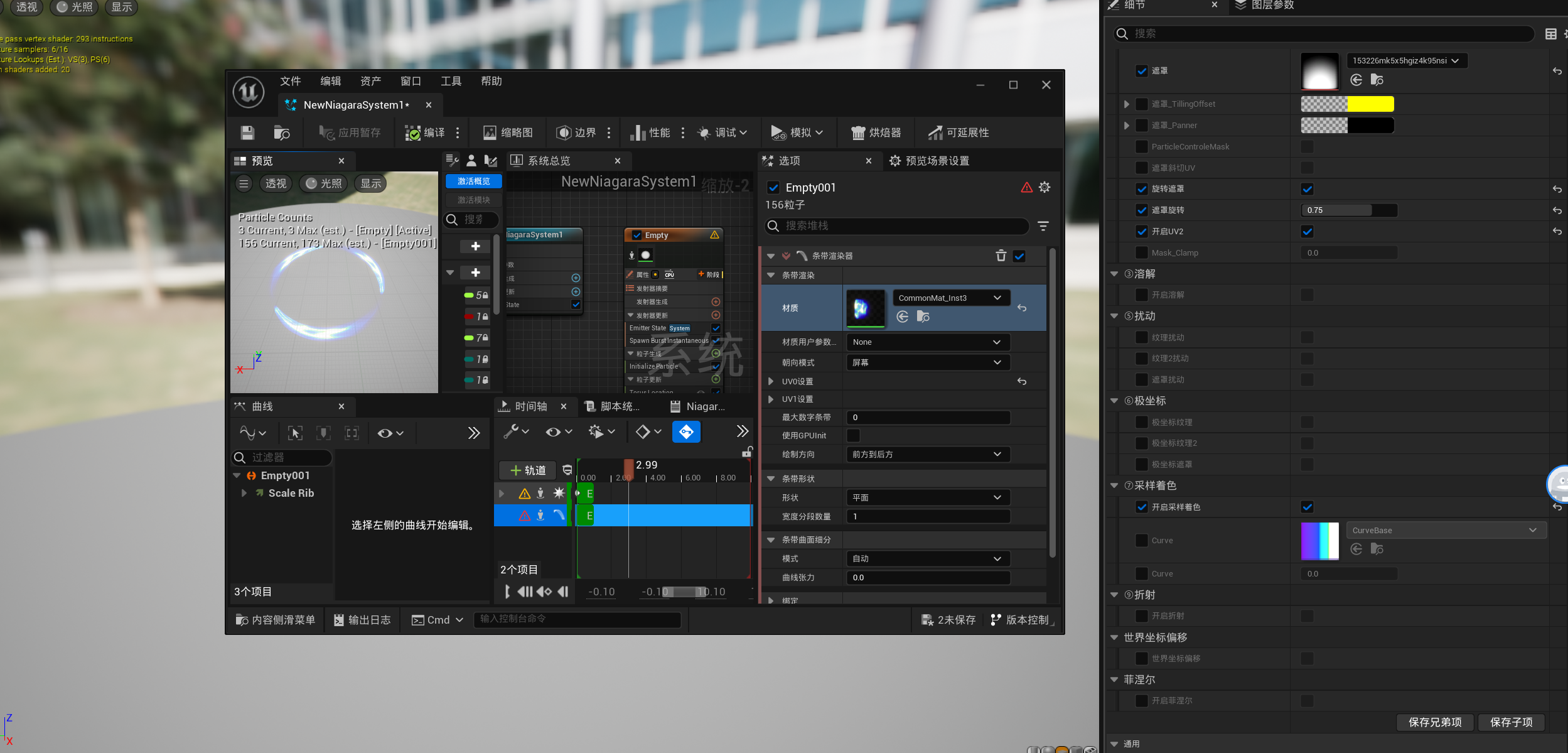1568x753 pixels.
Task: Uncheck the 开启UV2 override checkbox
Action: pos(1142,232)
